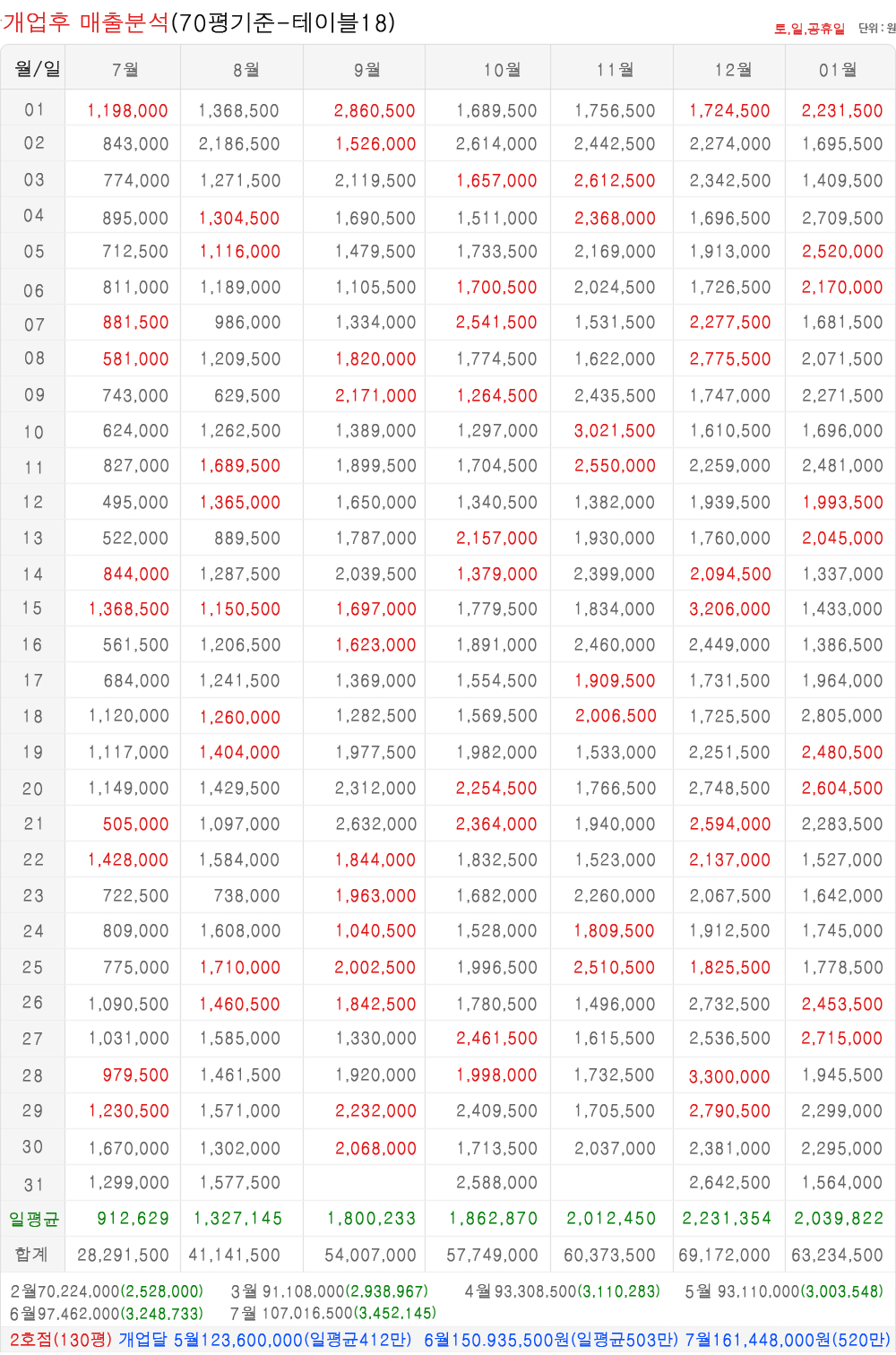
Task: Click the 10월 column header
Action: click(x=503, y=70)
